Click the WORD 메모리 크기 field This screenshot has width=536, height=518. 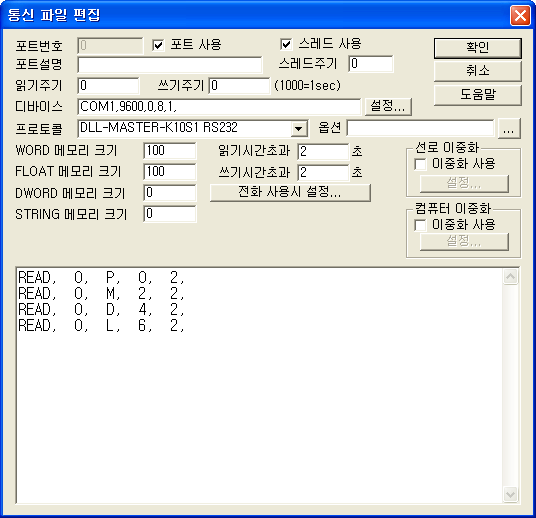pos(170,151)
